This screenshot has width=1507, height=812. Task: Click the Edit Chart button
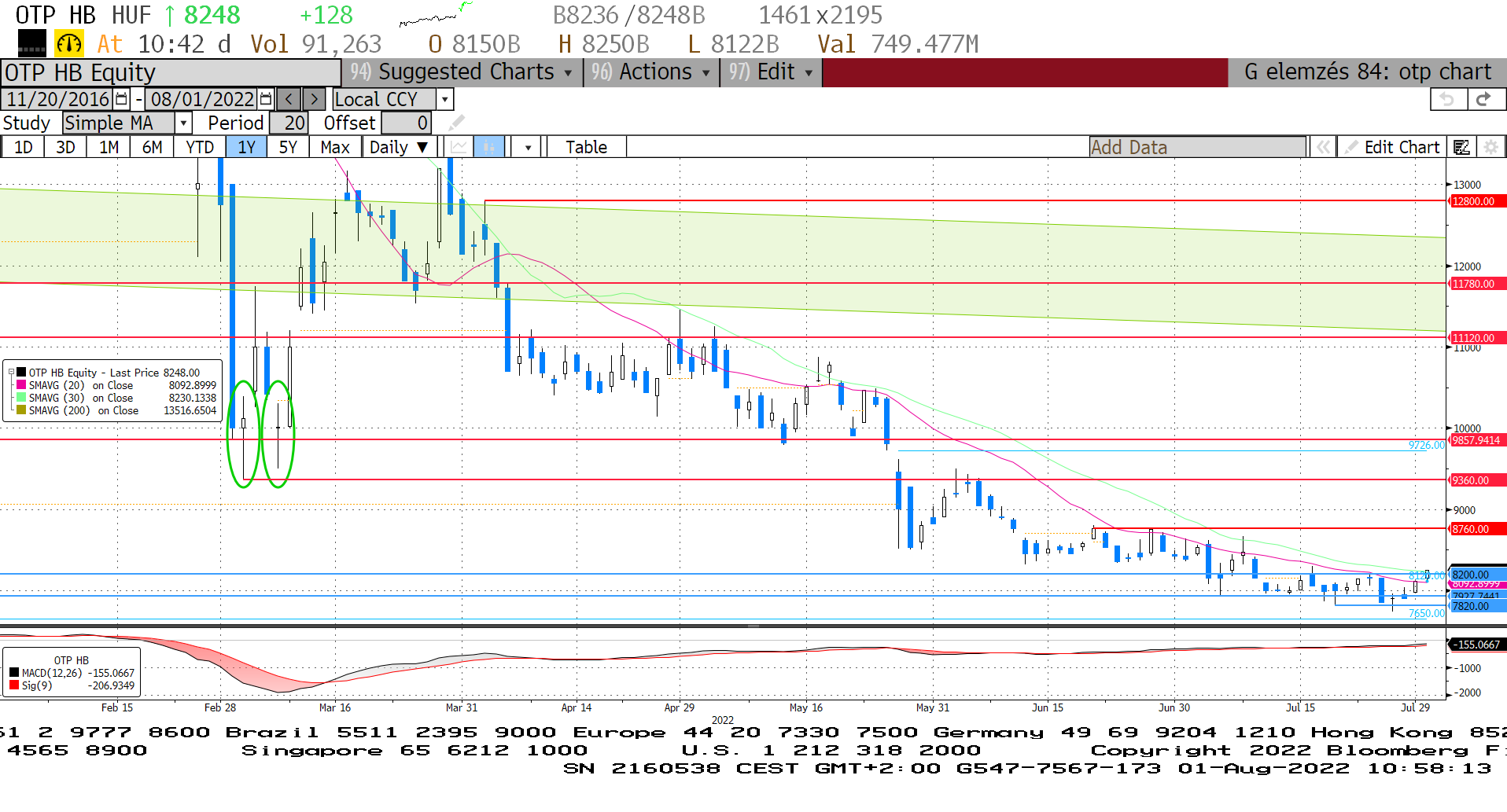pyautogui.click(x=1391, y=147)
